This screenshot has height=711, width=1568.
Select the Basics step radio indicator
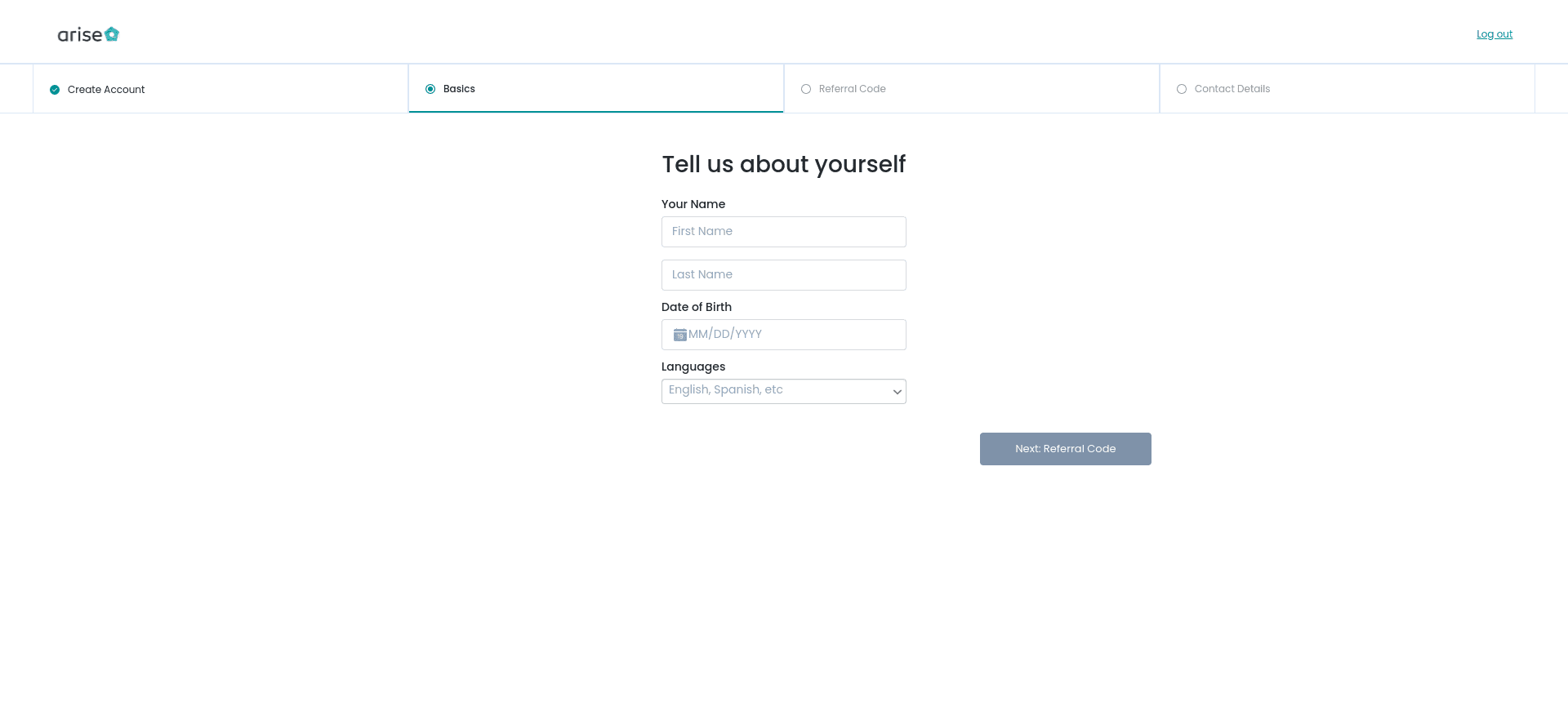point(430,89)
